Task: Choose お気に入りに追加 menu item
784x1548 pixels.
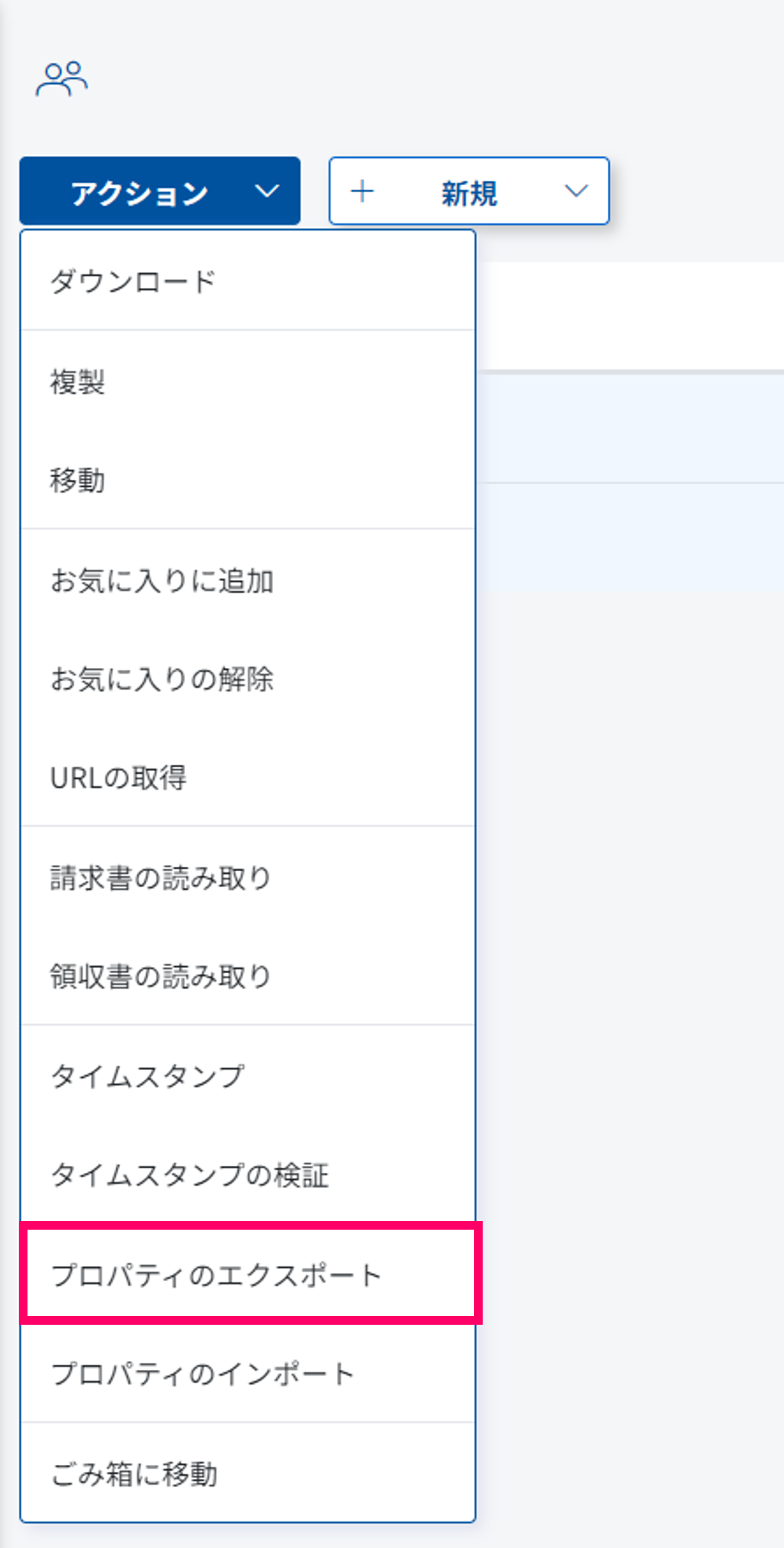Action: click(x=162, y=580)
